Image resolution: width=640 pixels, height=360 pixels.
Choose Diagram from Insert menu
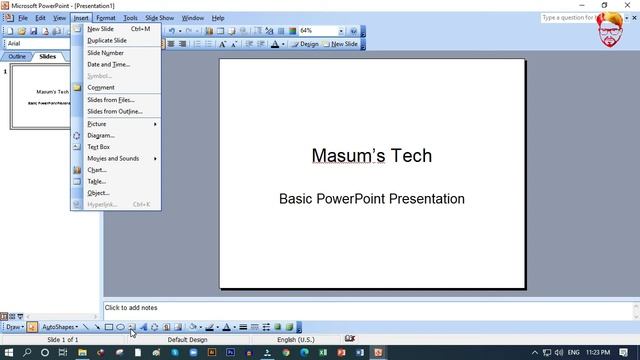coord(116,135)
